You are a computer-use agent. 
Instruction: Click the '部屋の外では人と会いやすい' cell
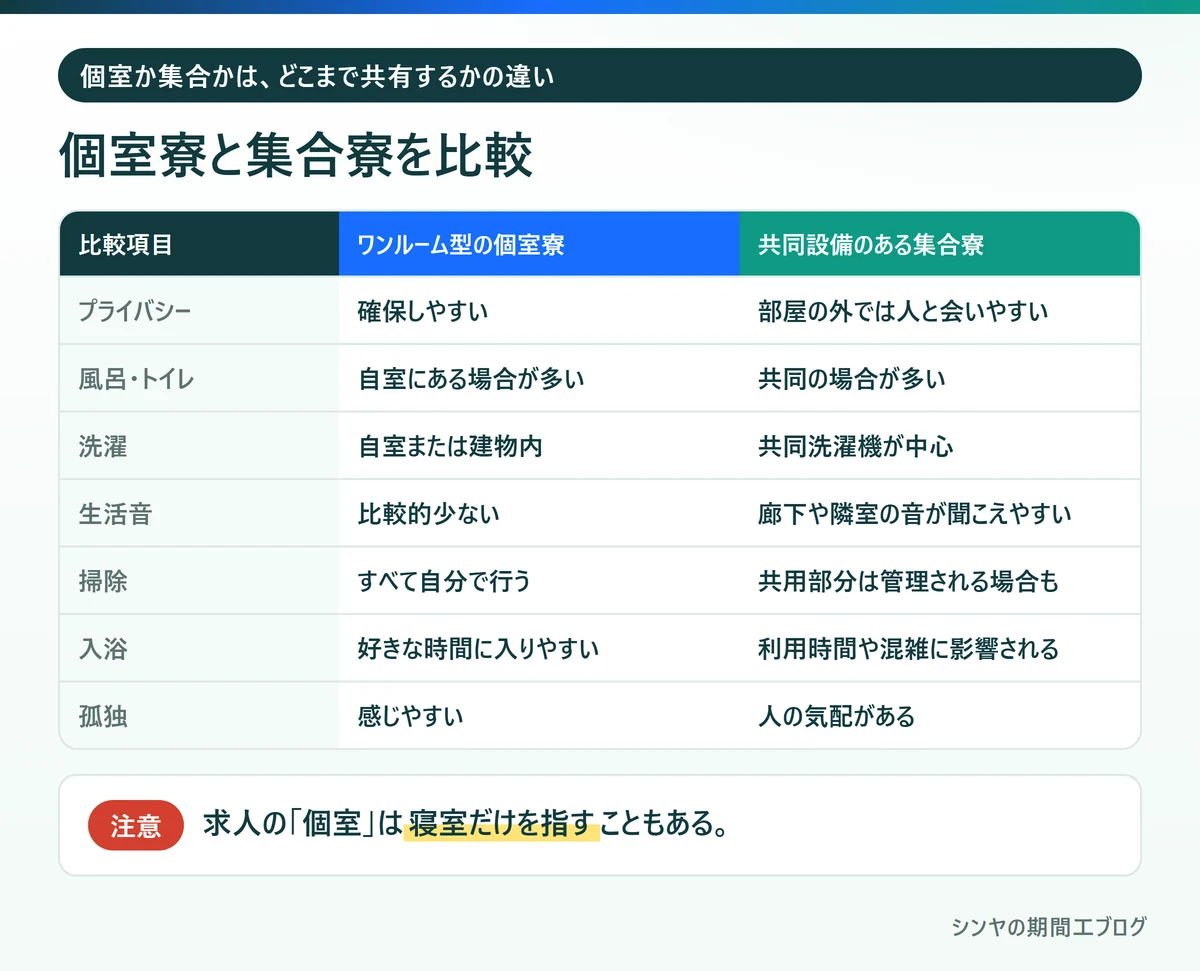pos(940,311)
